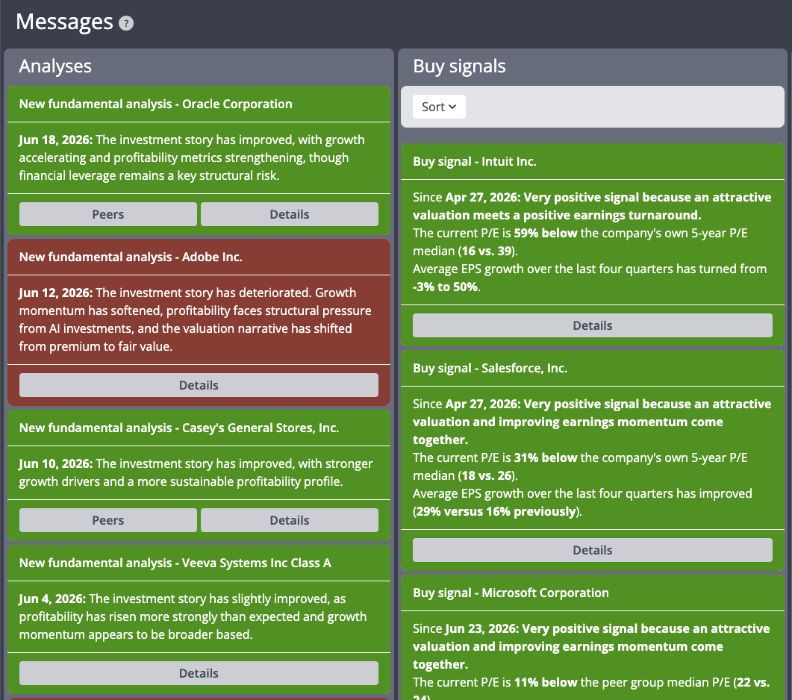Click the 'Jun 18, 2026:' date text
The height and width of the screenshot is (700, 792).
[x=56, y=140]
